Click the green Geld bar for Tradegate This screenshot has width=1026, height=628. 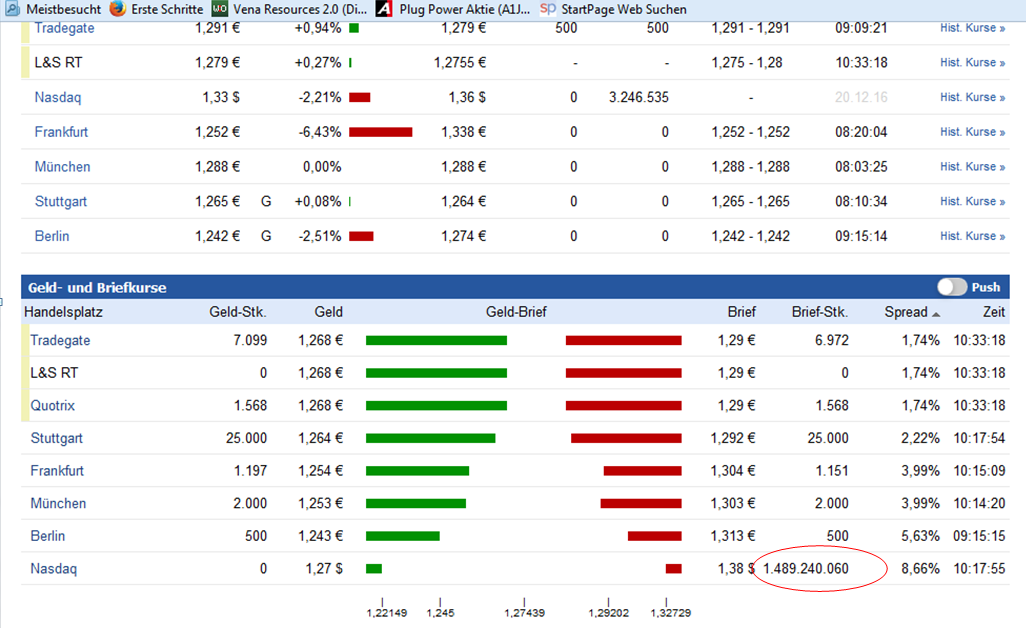tap(436, 340)
